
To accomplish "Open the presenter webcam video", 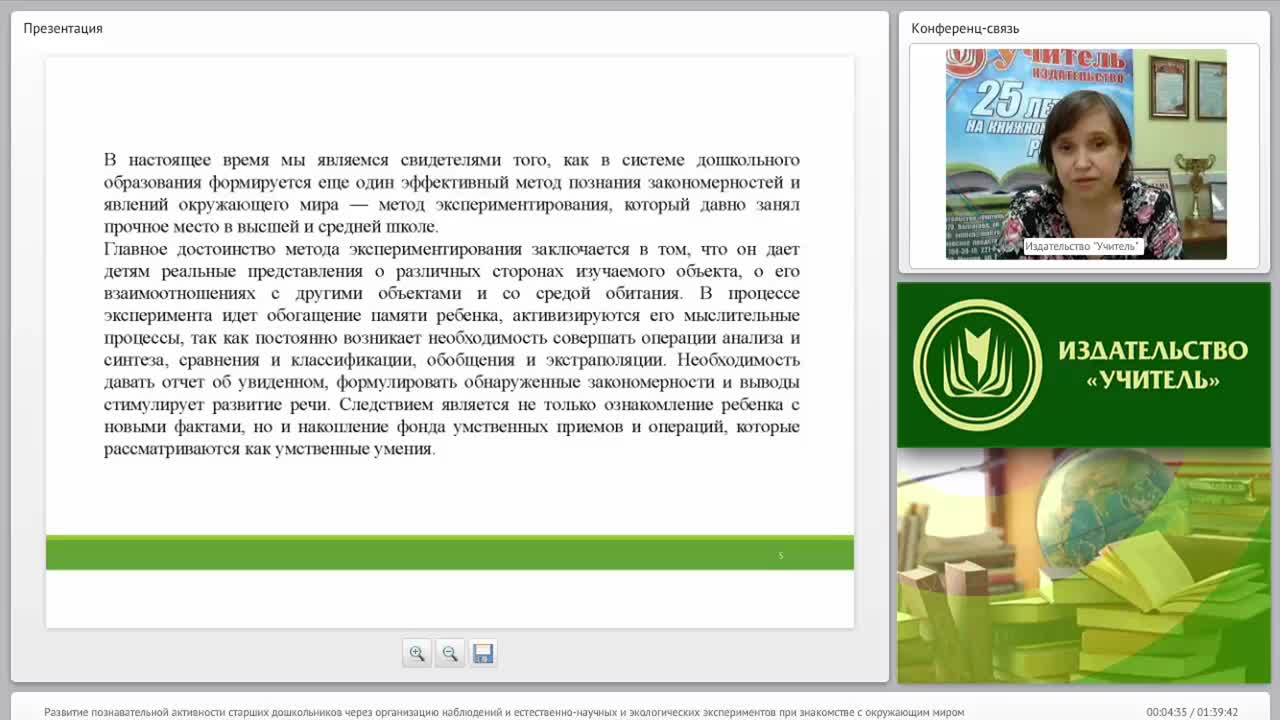I will (1086, 154).
